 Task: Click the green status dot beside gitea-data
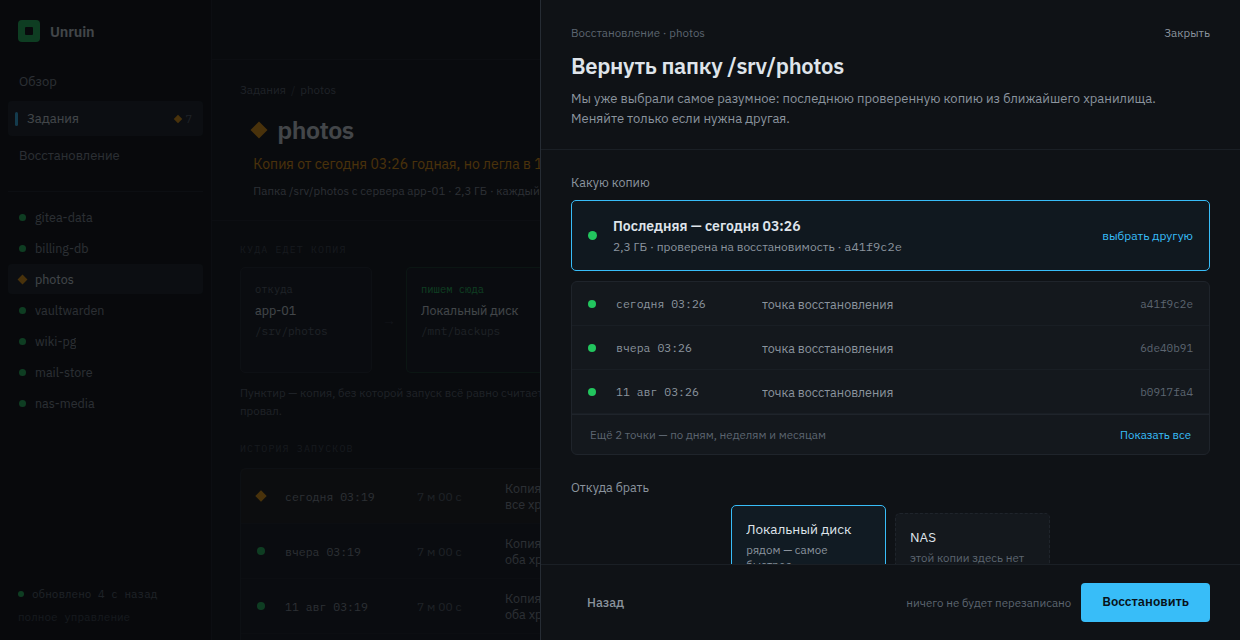(23, 218)
